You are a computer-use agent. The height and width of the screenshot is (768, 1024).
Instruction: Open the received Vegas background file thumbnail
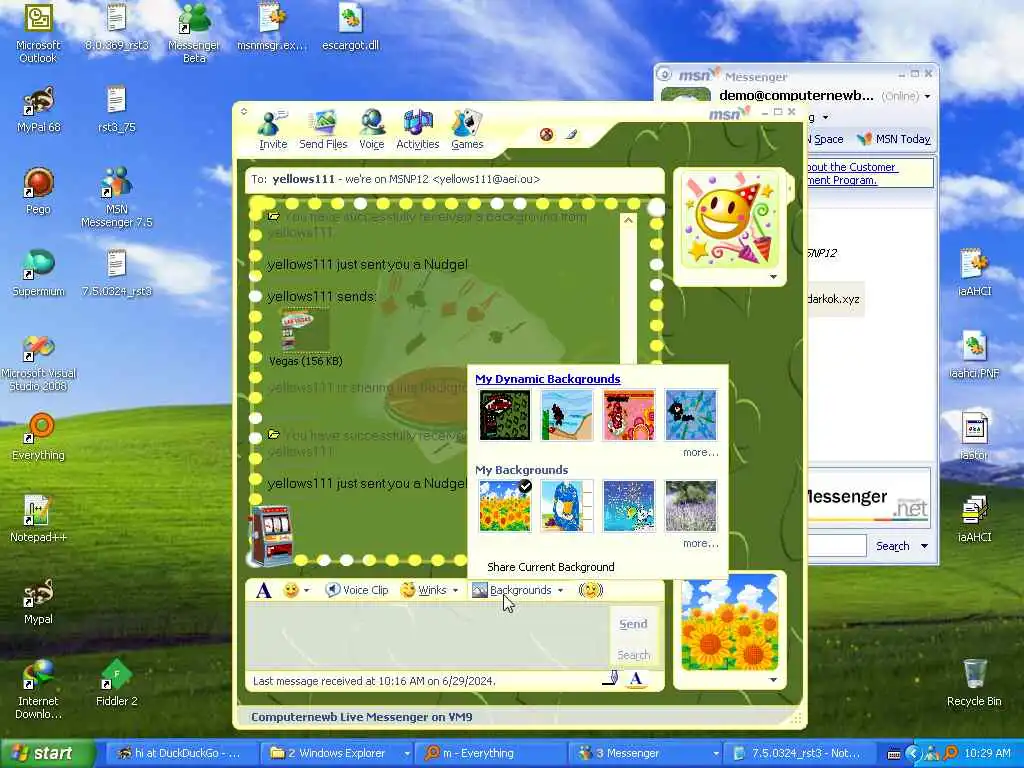[x=305, y=330]
